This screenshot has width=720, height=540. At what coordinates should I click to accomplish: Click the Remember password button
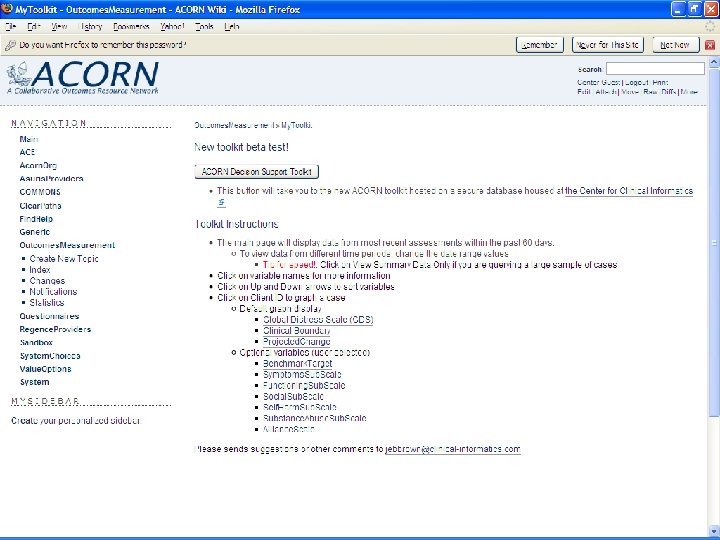(x=540, y=45)
